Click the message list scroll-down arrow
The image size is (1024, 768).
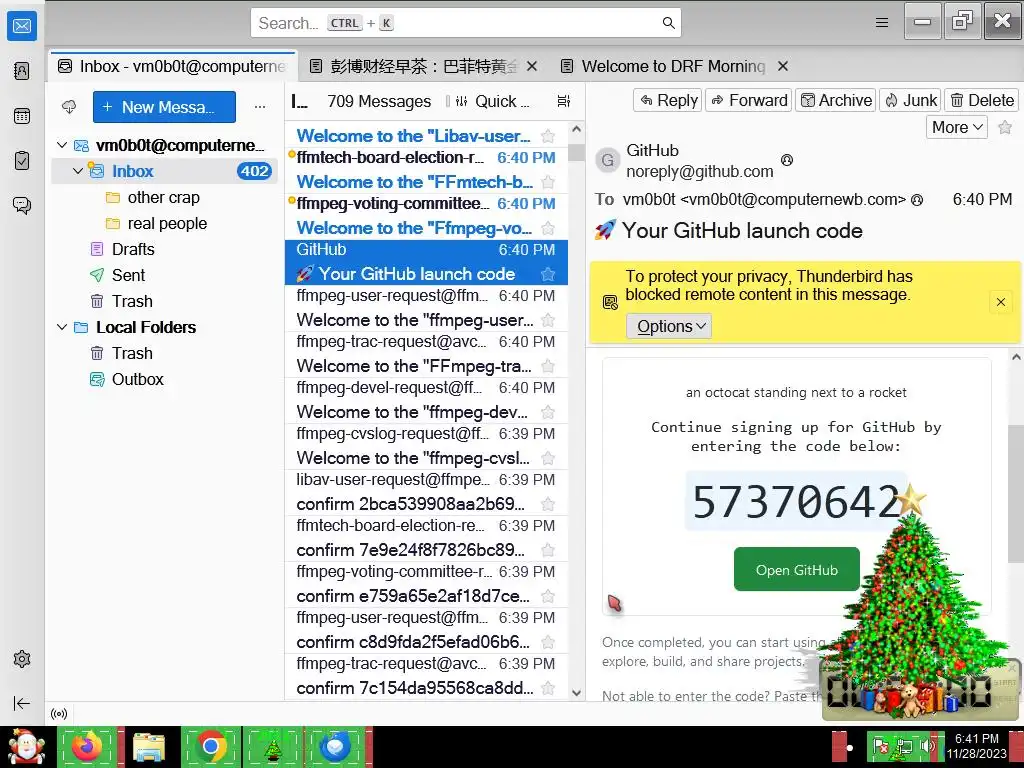coord(576,692)
